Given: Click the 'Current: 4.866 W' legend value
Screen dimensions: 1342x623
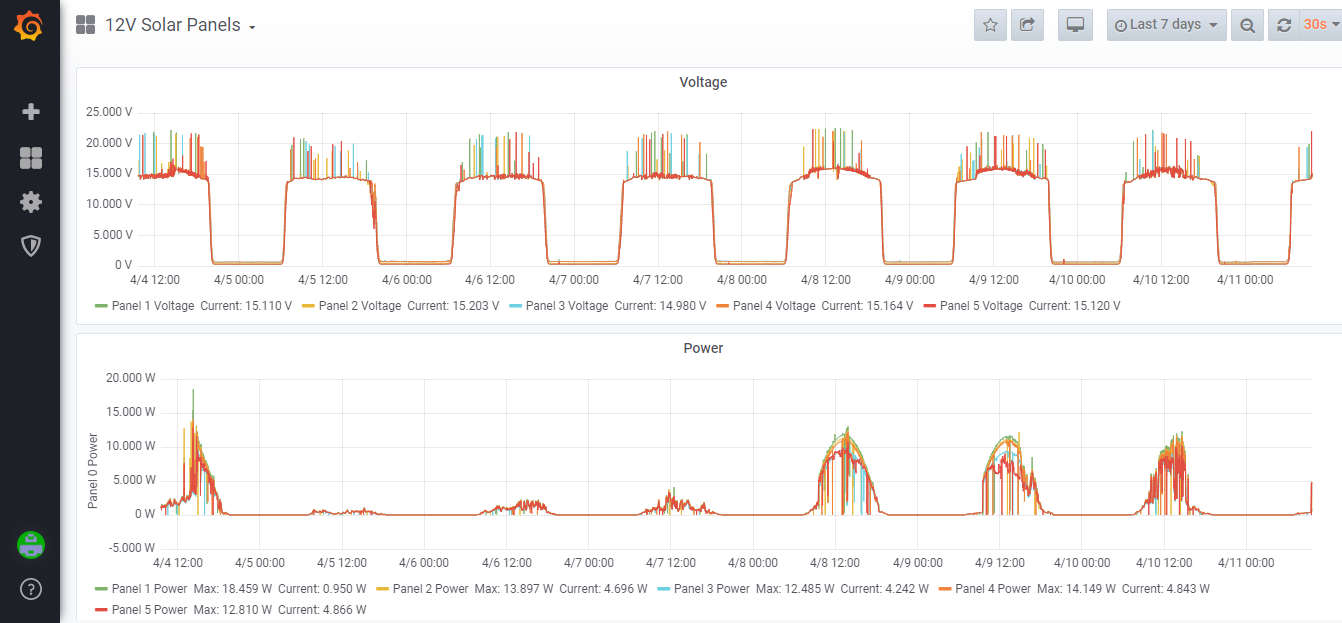Looking at the screenshot, I should [322, 609].
